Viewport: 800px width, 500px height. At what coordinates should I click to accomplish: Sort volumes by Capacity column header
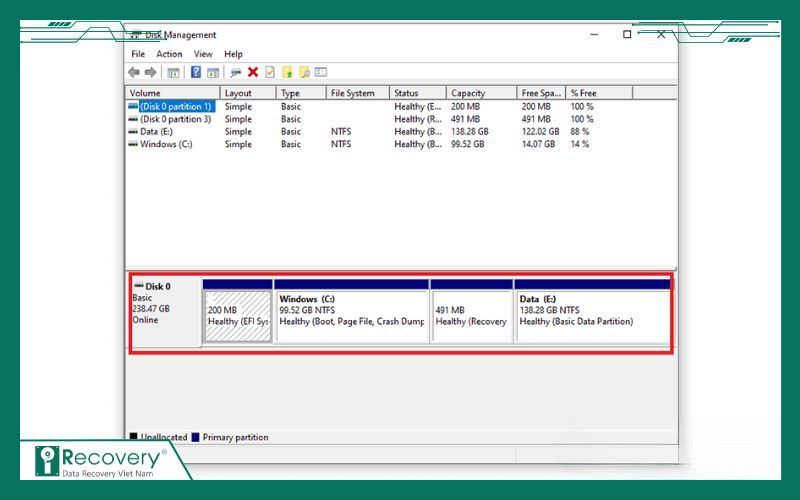click(468, 93)
